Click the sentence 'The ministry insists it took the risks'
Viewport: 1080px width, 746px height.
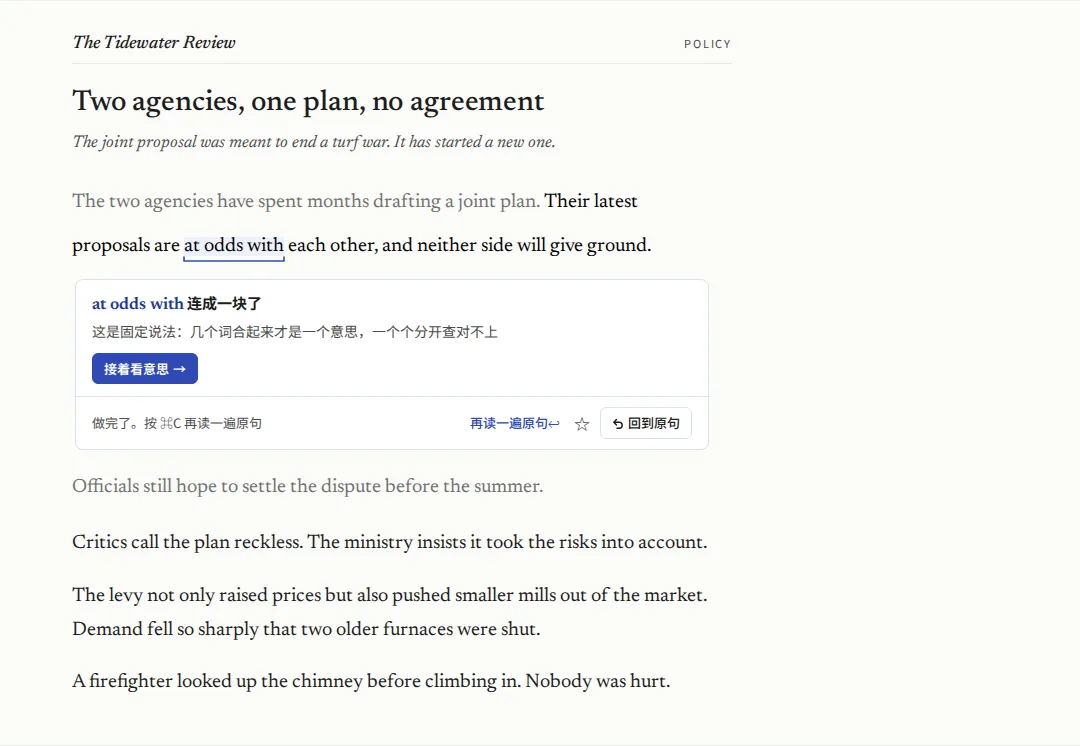508,542
